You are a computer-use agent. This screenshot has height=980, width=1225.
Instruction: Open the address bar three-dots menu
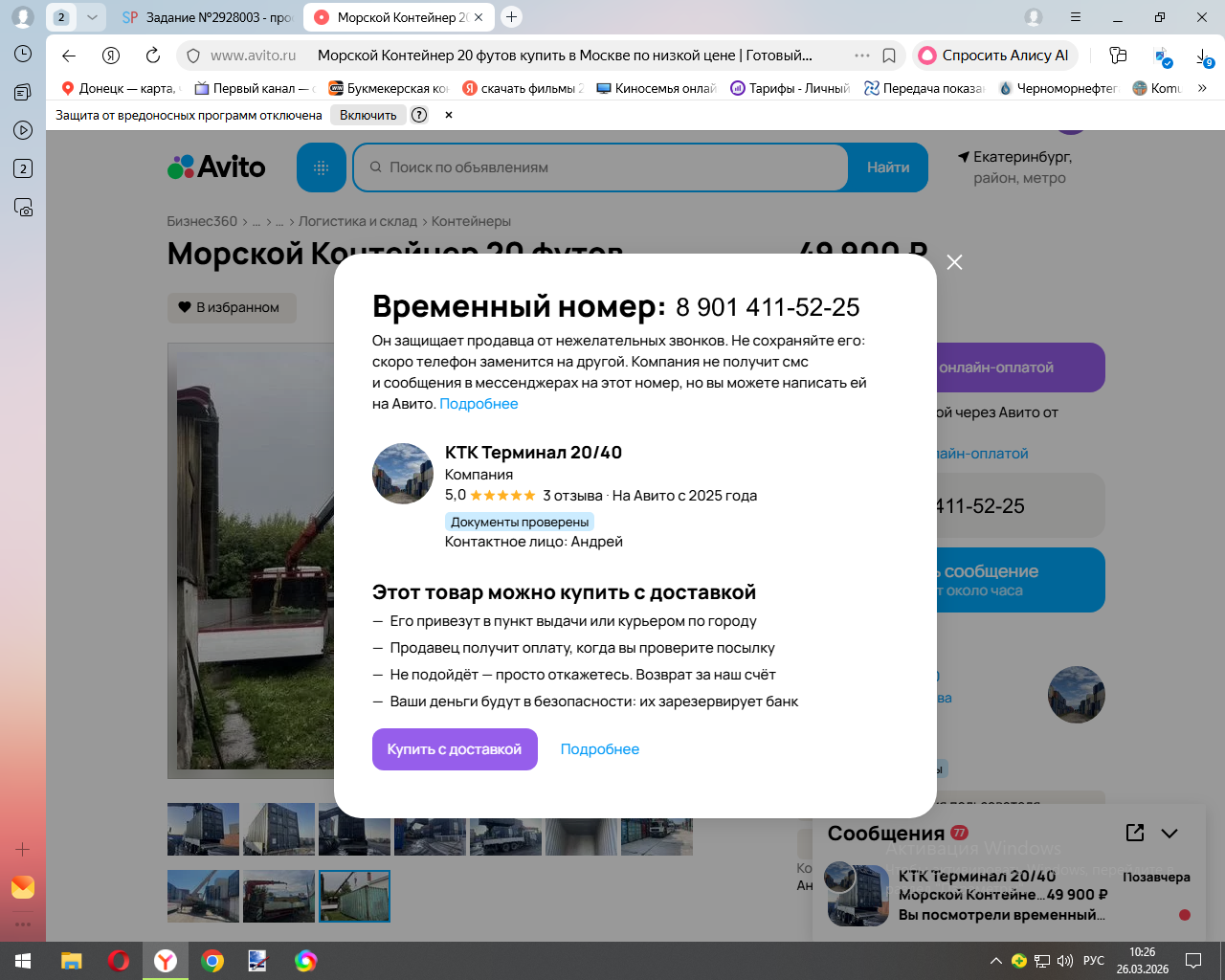pos(862,56)
